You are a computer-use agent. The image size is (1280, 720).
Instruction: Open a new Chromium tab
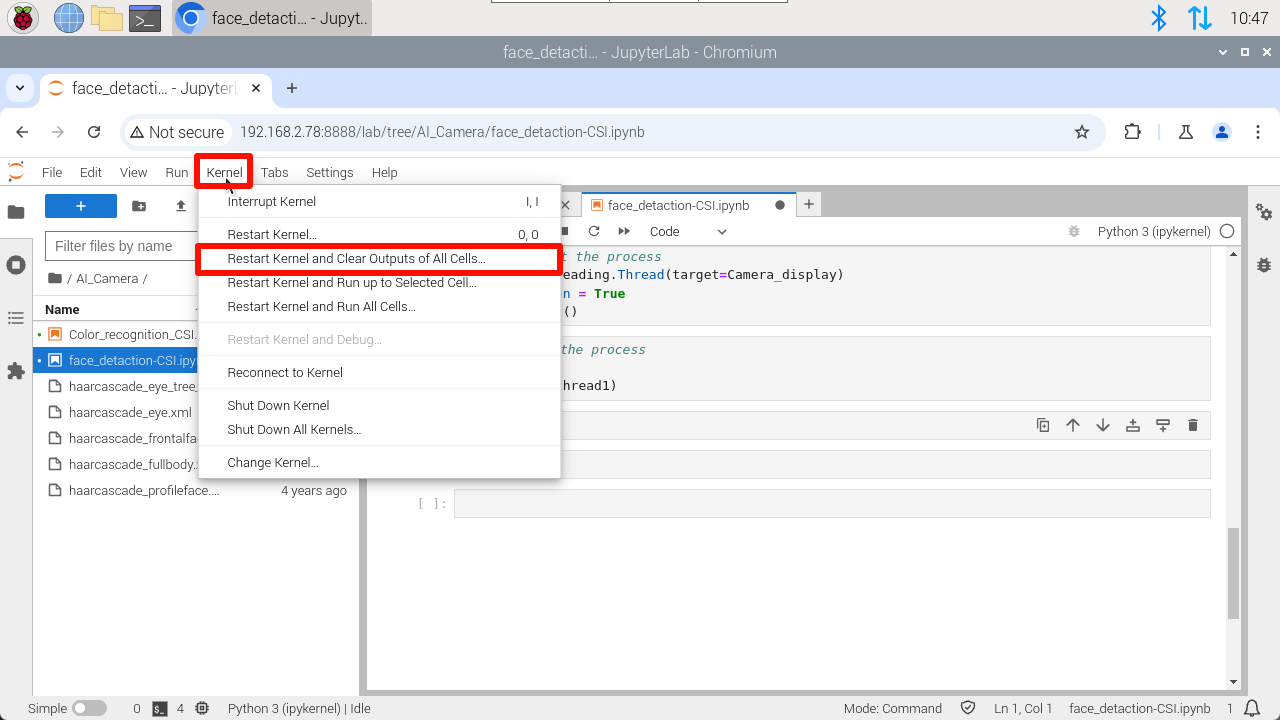[292, 88]
